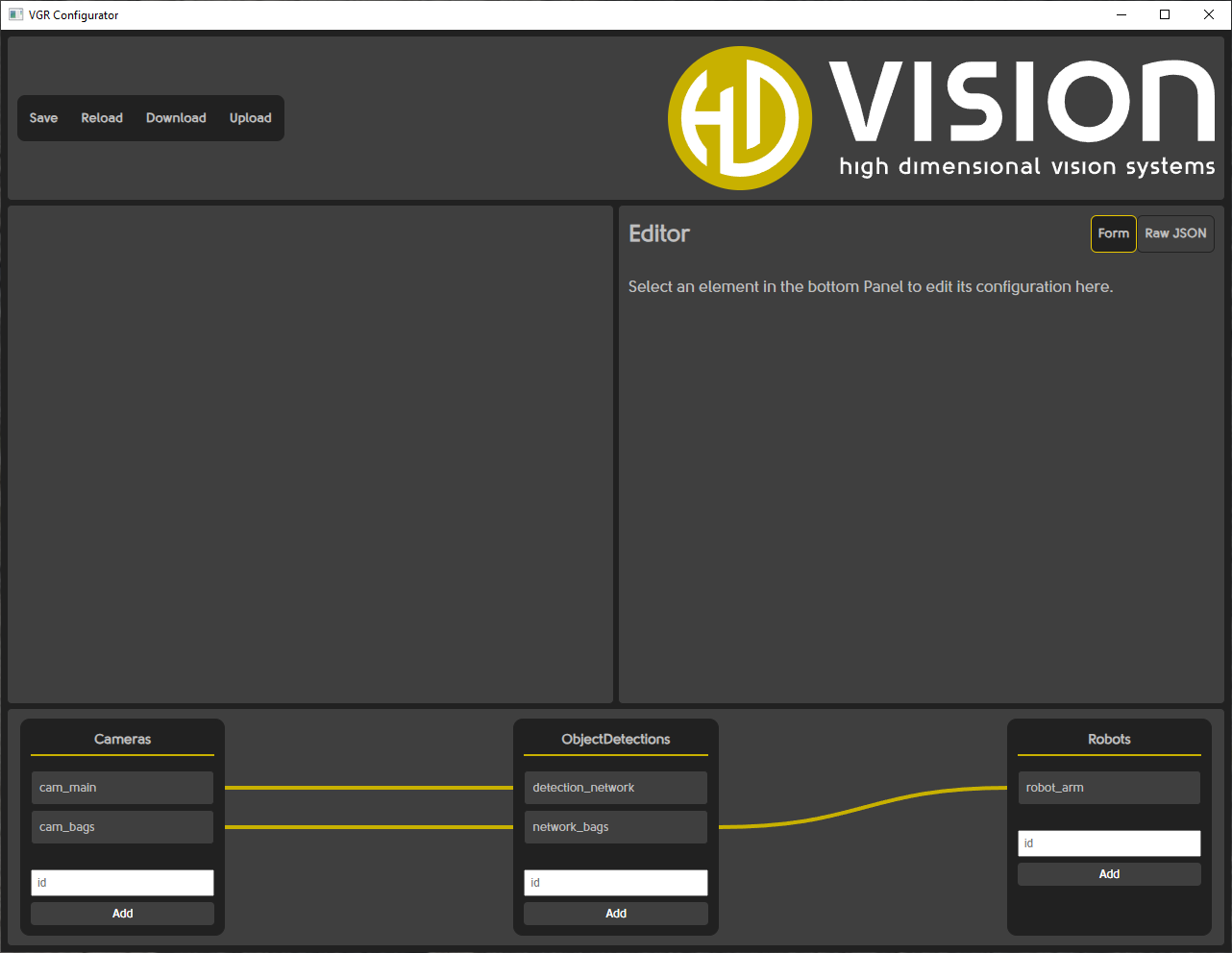Select the robot_arm entry
This screenshot has width=1232, height=953.
pyautogui.click(x=1109, y=788)
